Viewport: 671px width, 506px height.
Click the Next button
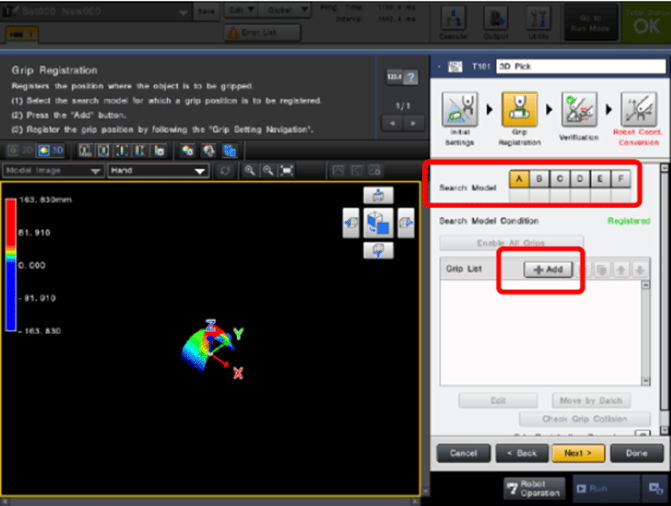pyautogui.click(x=577, y=453)
